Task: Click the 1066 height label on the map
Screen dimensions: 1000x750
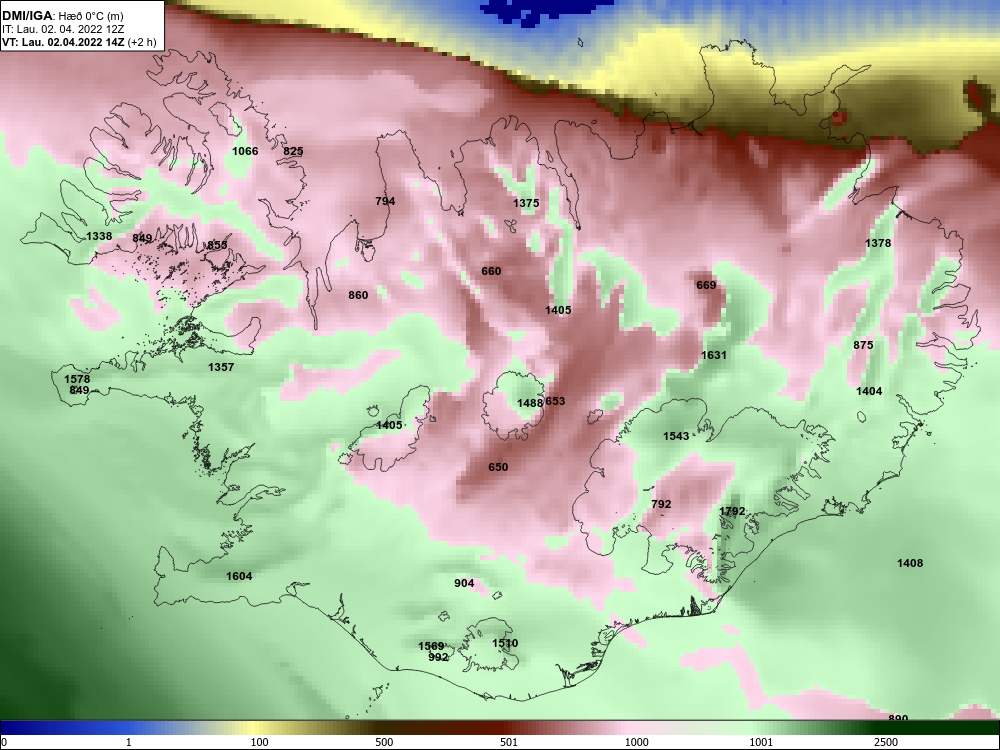Action: click(x=245, y=151)
